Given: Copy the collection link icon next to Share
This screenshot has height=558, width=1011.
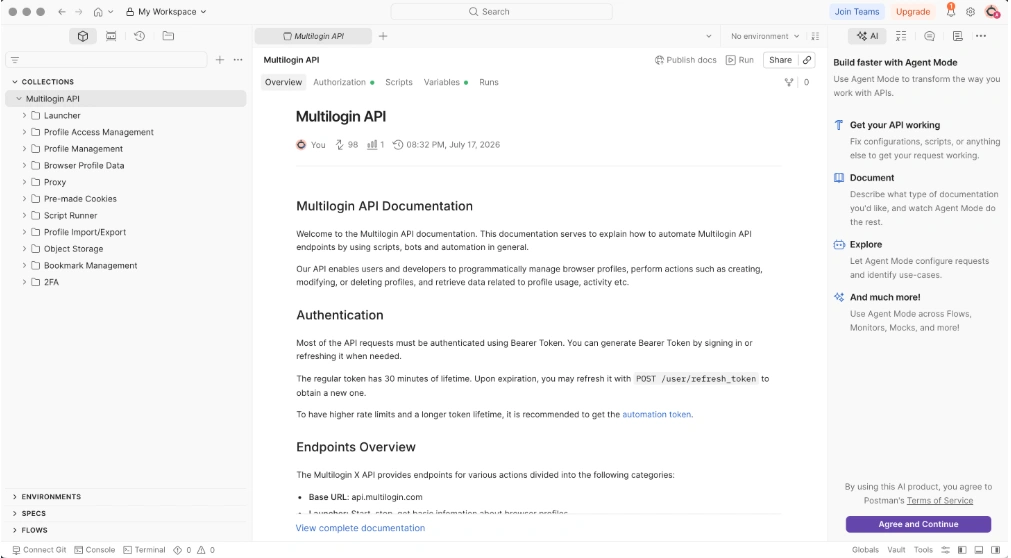Looking at the screenshot, I should point(807,60).
